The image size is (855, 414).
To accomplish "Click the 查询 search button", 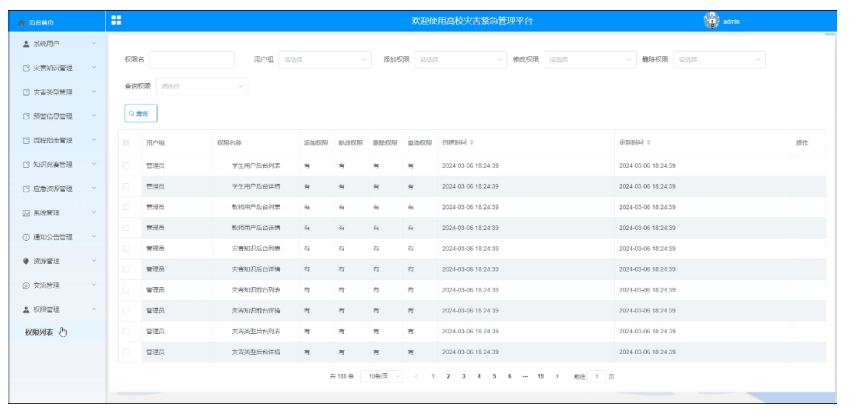I will coord(141,113).
